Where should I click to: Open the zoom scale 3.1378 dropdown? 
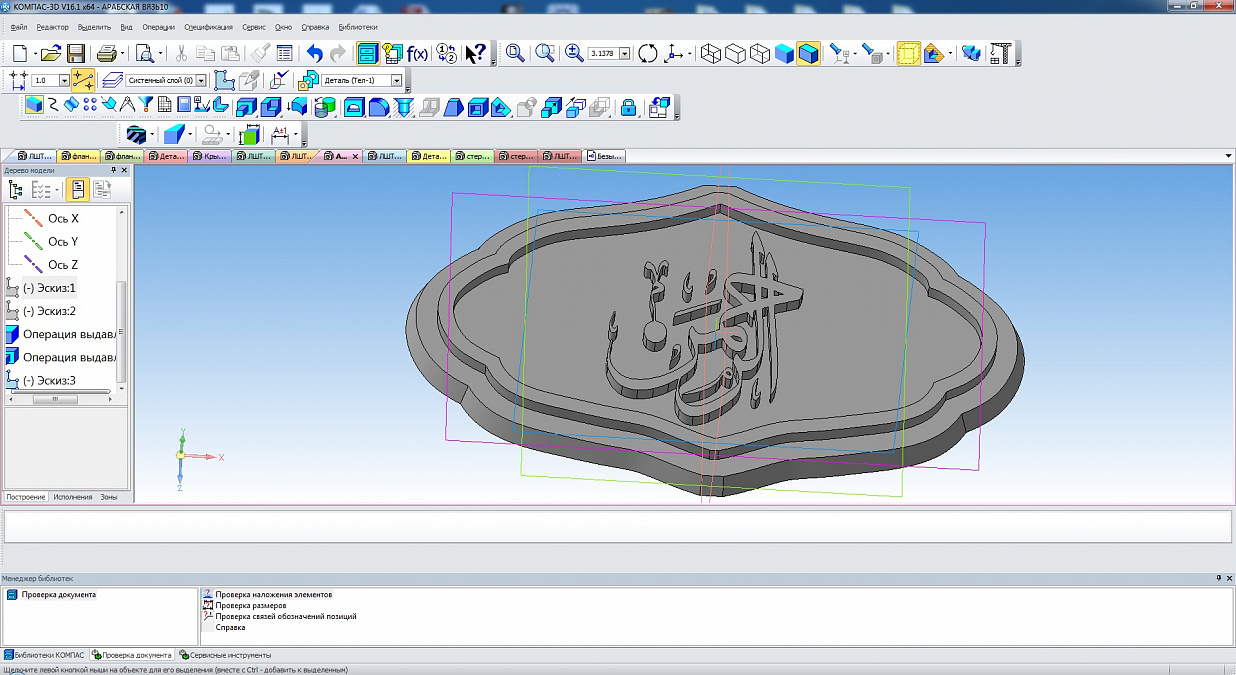(626, 54)
